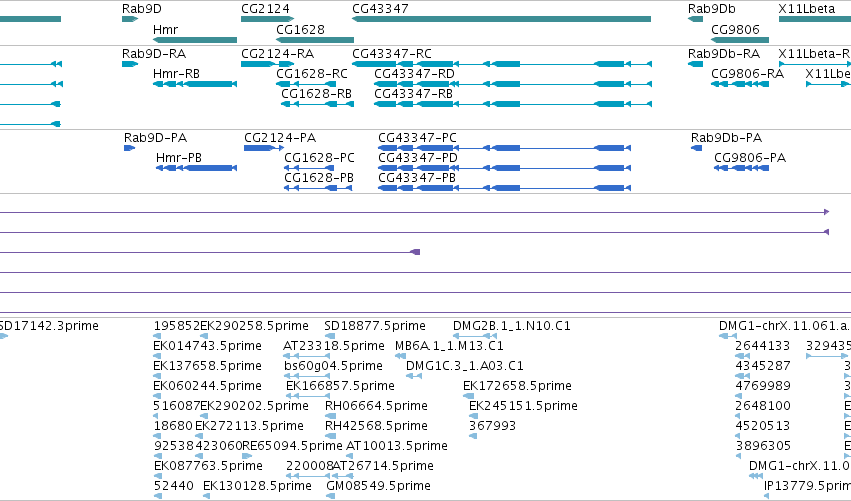Select EST EK290258.5prime label

tap(255, 326)
